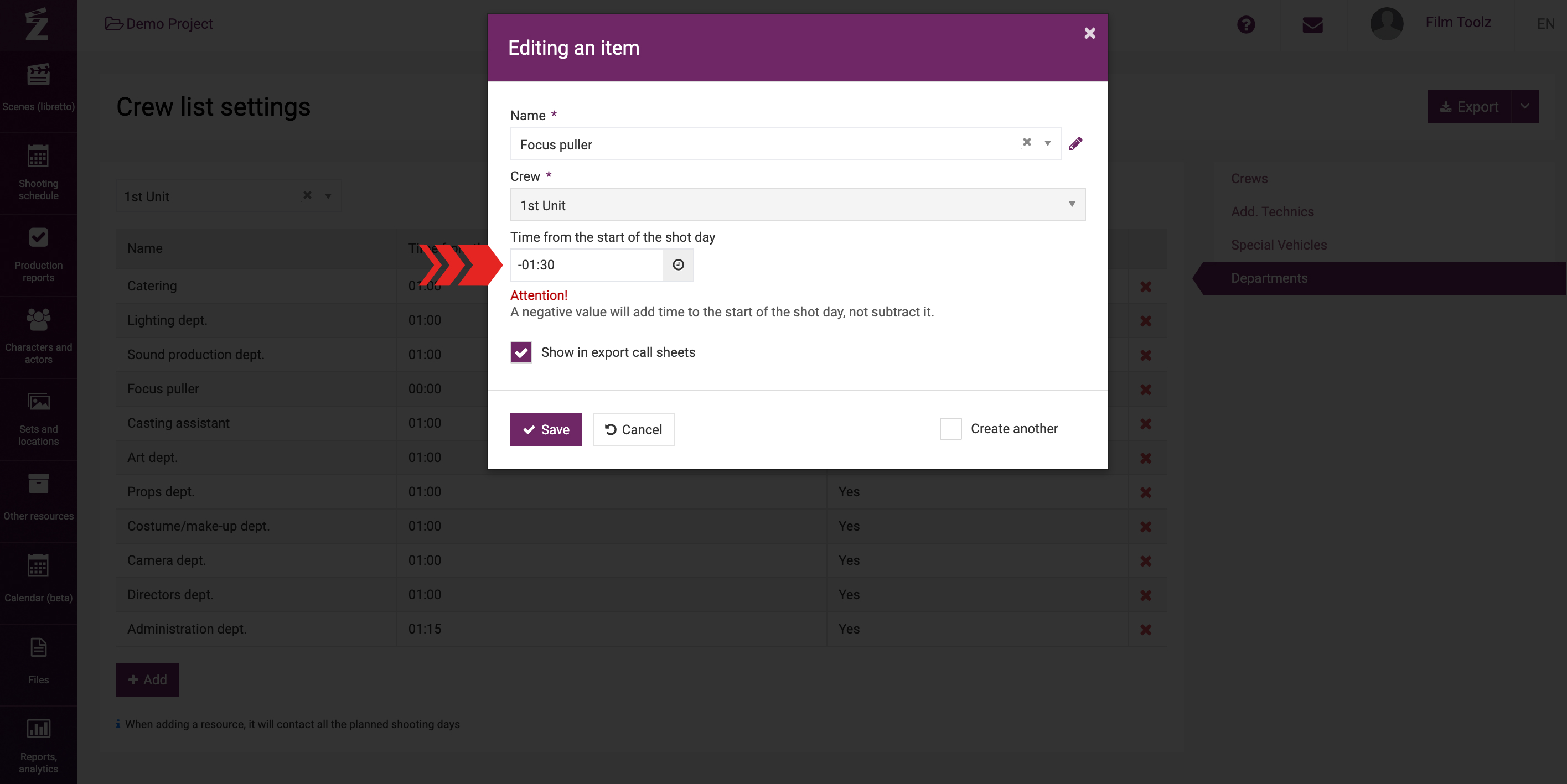The height and width of the screenshot is (784, 1567).
Task: Close the Editing an item dialog
Action: [x=1089, y=33]
